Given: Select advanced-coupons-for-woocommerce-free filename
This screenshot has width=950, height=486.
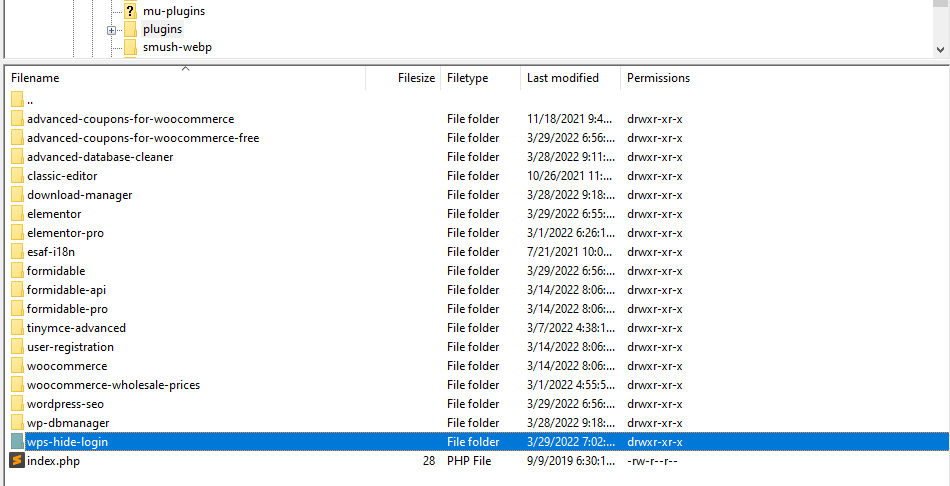Looking at the screenshot, I should [x=143, y=138].
